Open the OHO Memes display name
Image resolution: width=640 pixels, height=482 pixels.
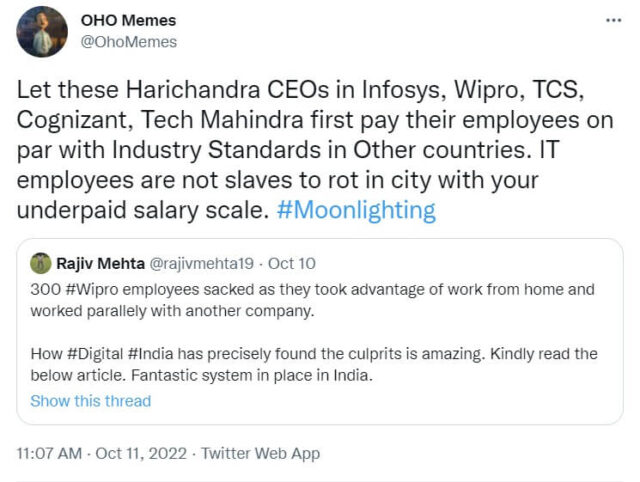click(126, 19)
